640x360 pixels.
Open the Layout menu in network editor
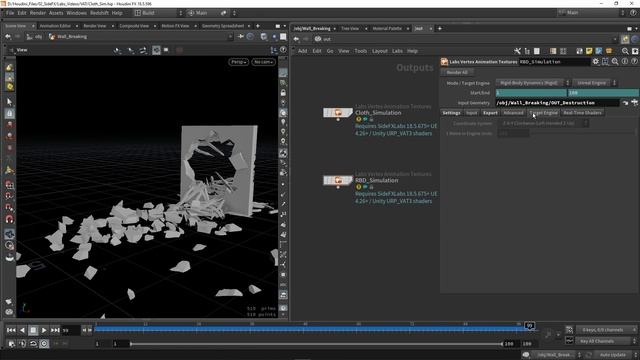[x=380, y=51]
